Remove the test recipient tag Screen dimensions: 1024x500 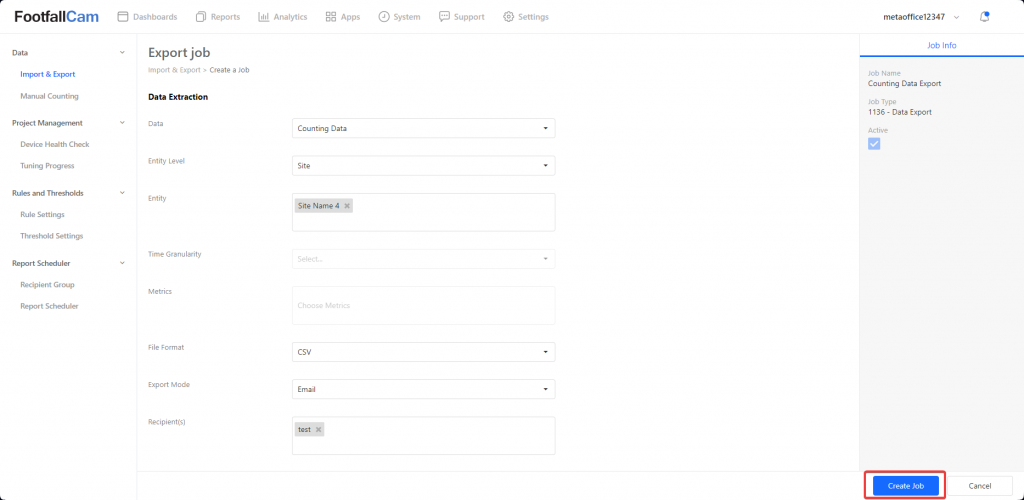click(x=318, y=429)
